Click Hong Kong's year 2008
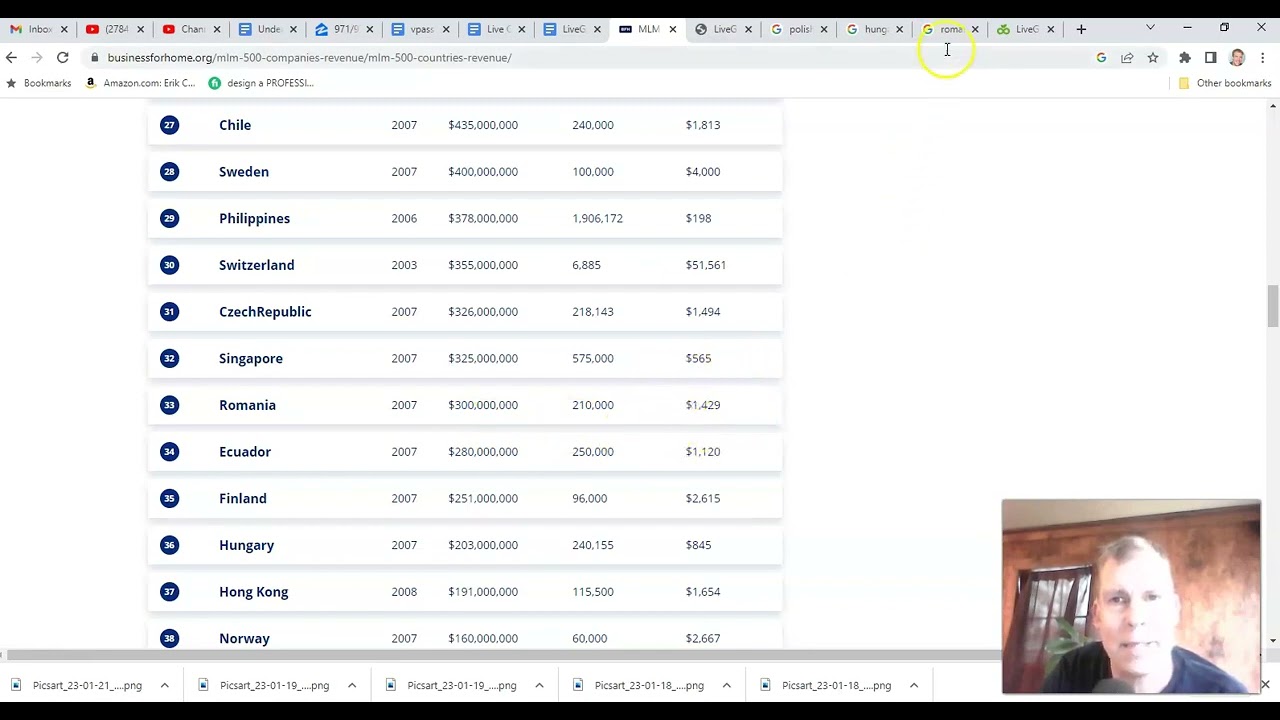The height and width of the screenshot is (720, 1280). [404, 592]
